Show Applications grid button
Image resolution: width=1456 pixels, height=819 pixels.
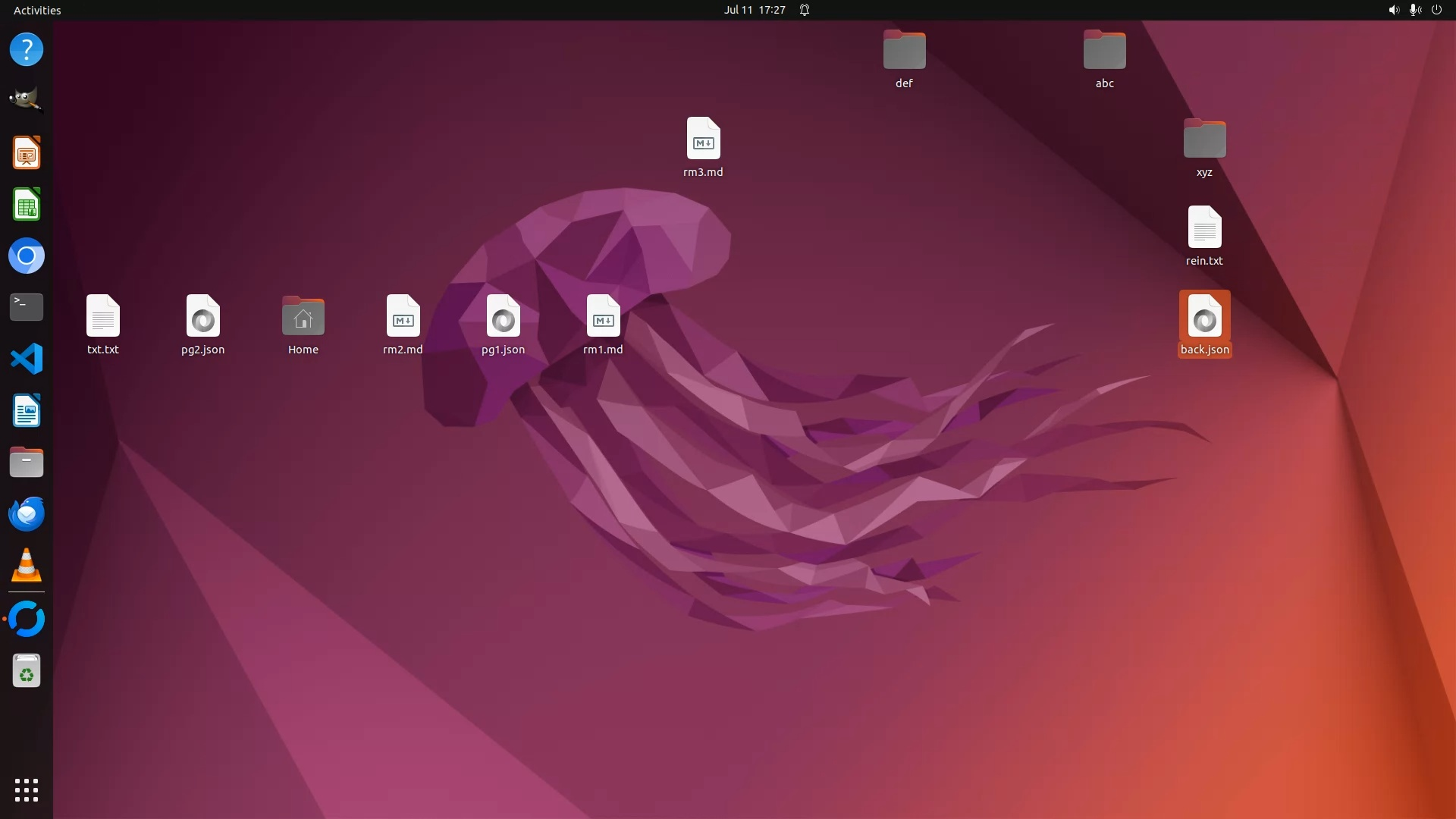(x=26, y=790)
